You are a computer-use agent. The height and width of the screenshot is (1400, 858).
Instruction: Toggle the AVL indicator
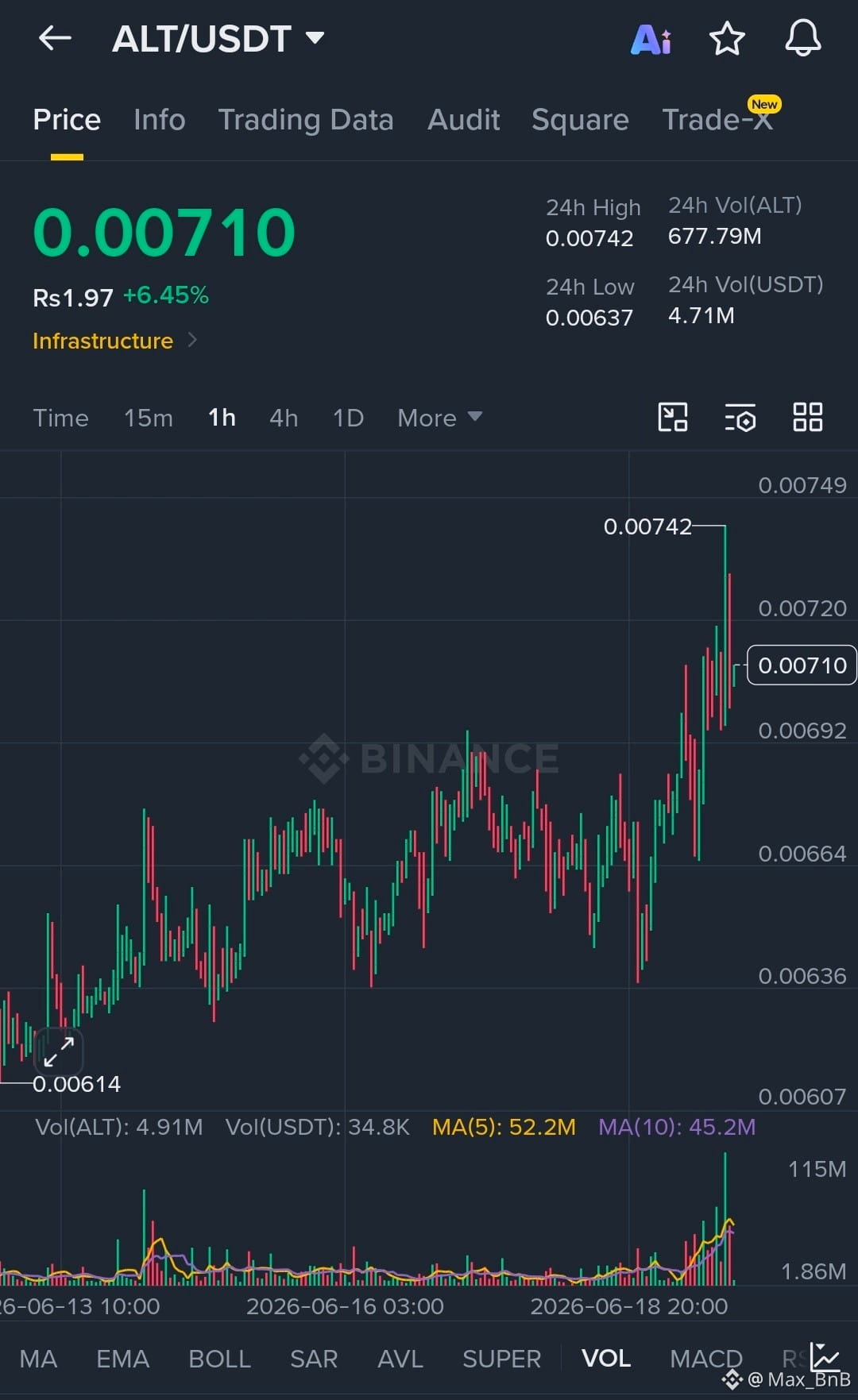400,1359
